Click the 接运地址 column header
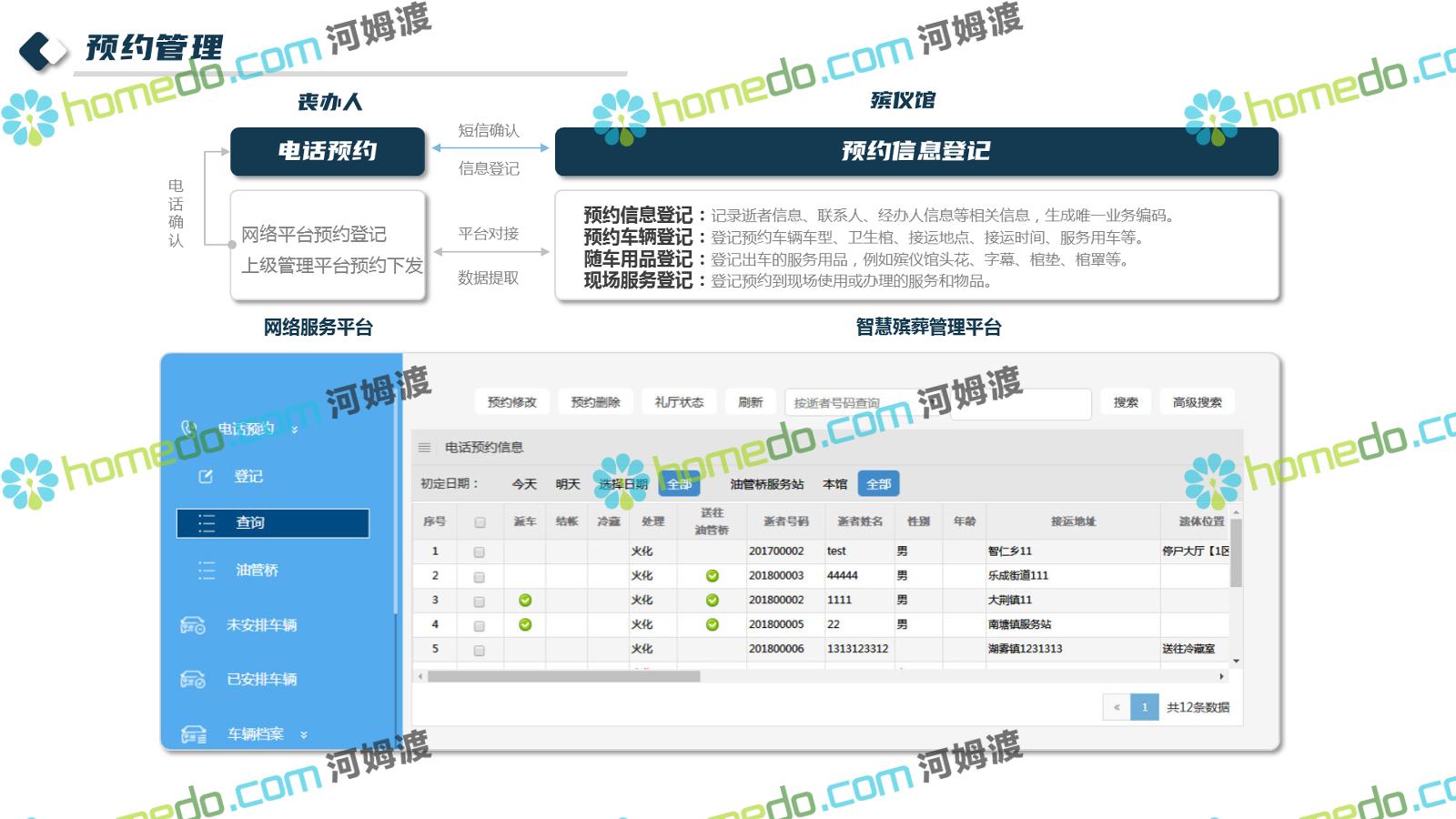The height and width of the screenshot is (819, 1456). (1074, 521)
